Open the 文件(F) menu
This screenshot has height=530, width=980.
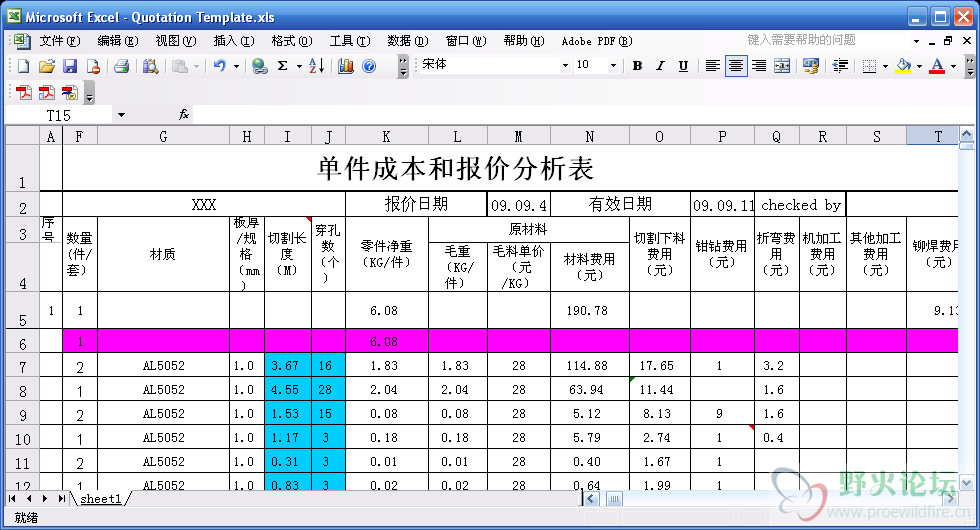pyautogui.click(x=60, y=41)
